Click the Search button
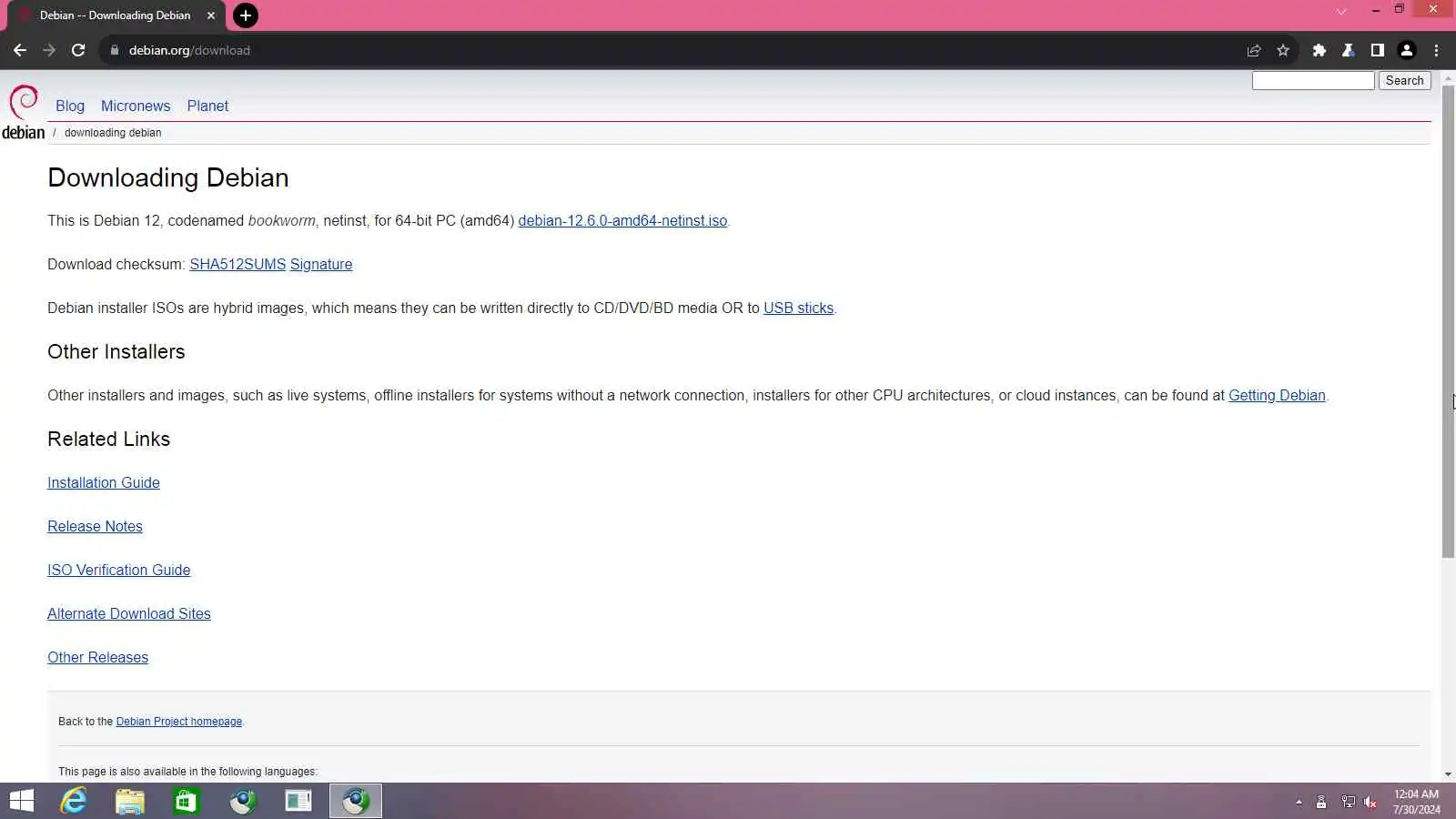Viewport: 1456px width, 819px height. click(1404, 80)
